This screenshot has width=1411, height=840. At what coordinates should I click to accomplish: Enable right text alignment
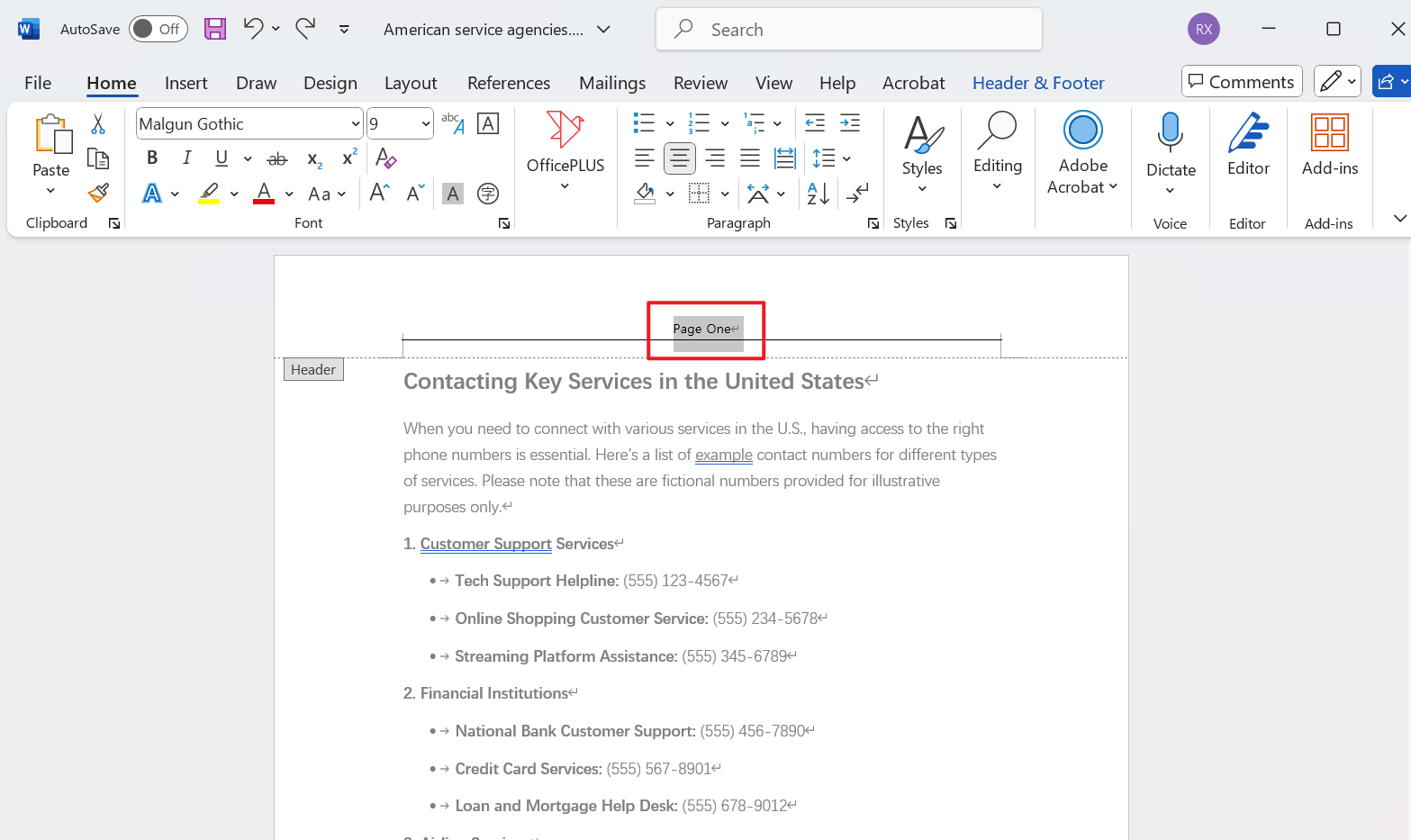[x=714, y=158]
